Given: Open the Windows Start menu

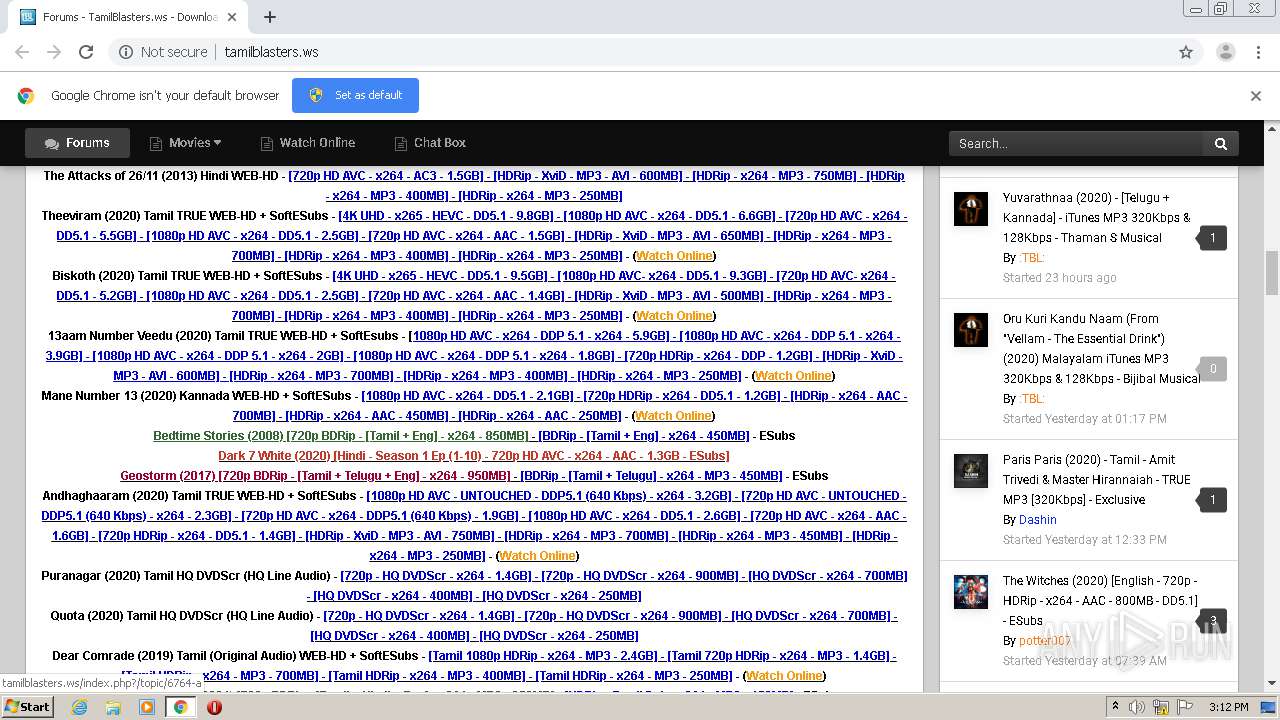Looking at the screenshot, I should tap(27, 706).
